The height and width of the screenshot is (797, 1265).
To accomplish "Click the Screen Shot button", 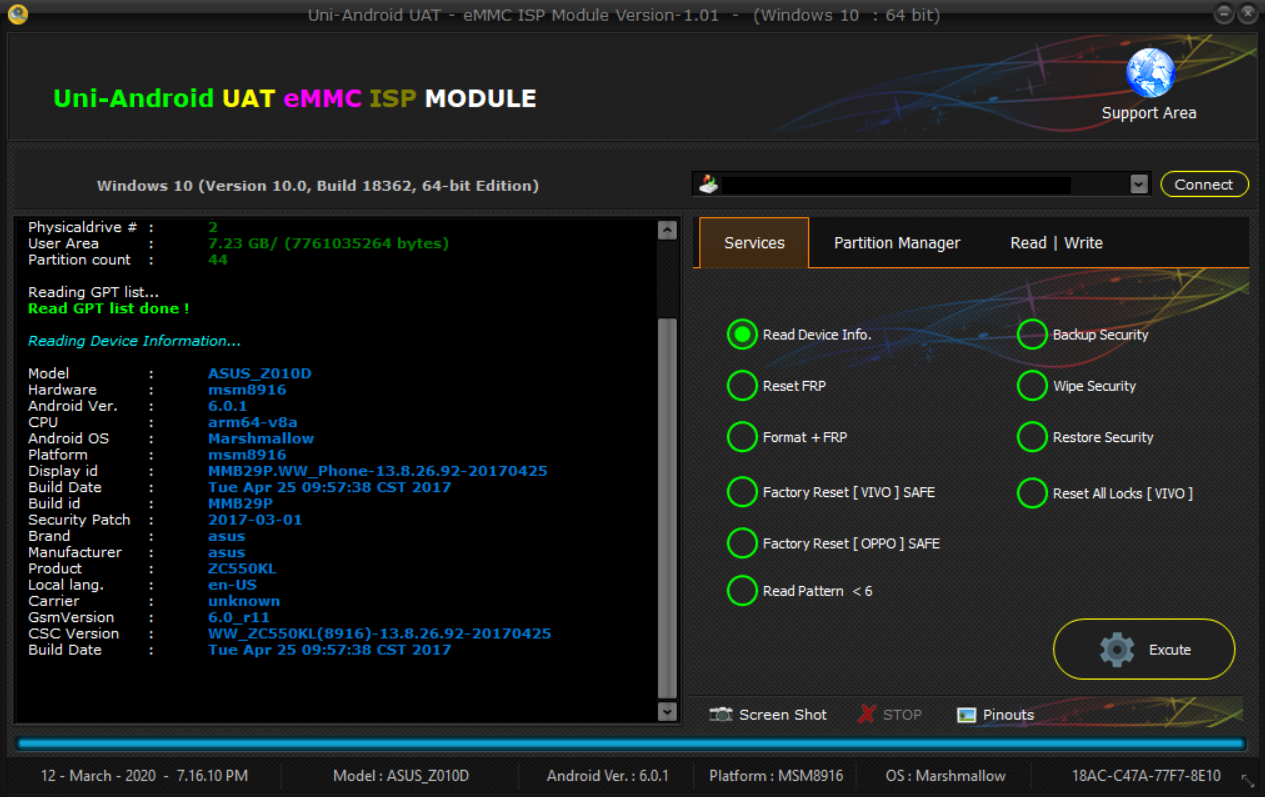I will (768, 714).
